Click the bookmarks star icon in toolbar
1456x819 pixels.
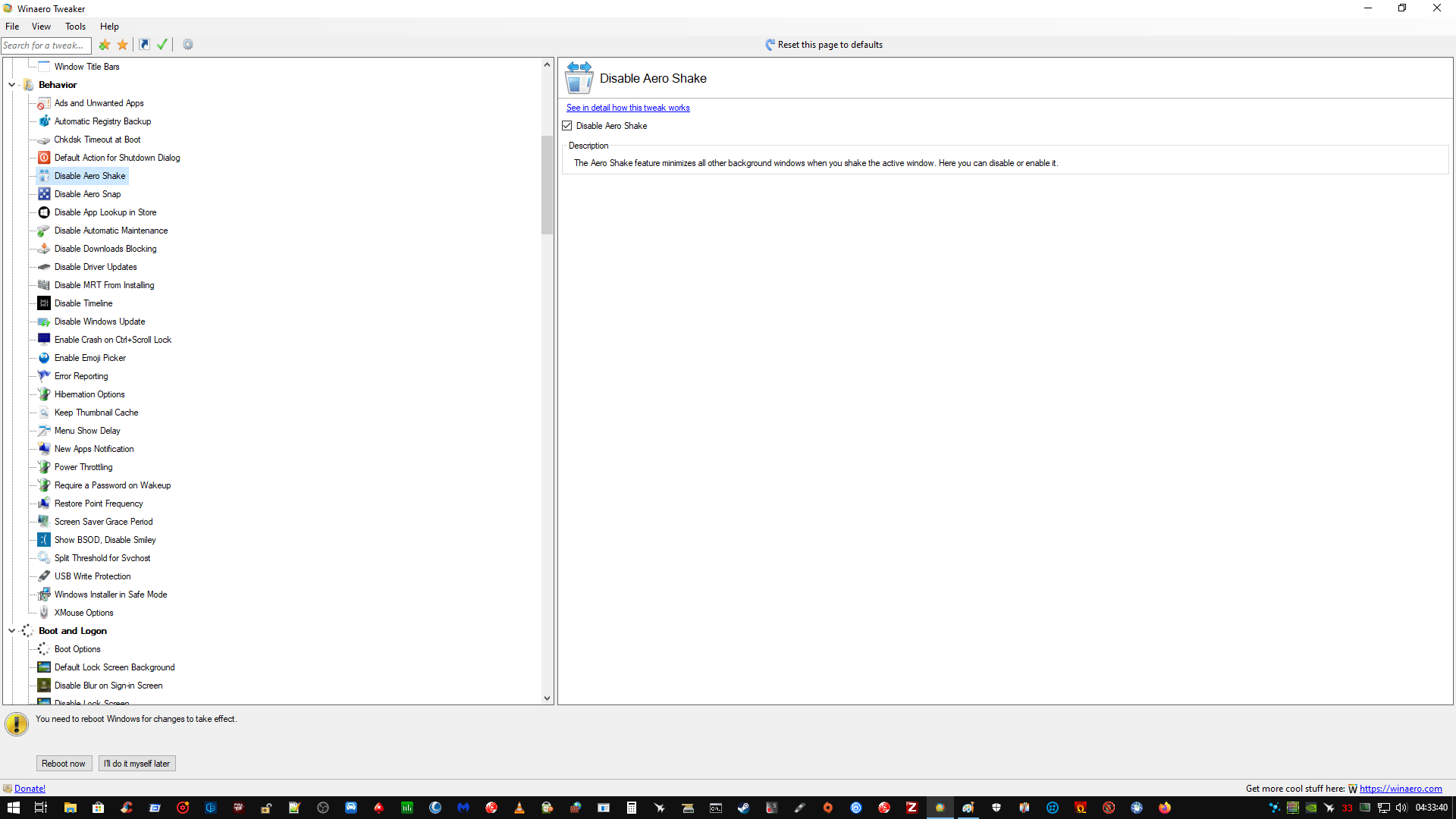point(123,45)
